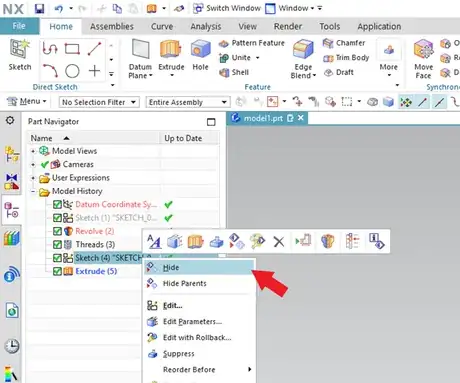
Task: Uncheck the Revolve (2) checkbox
Action: coord(57,231)
